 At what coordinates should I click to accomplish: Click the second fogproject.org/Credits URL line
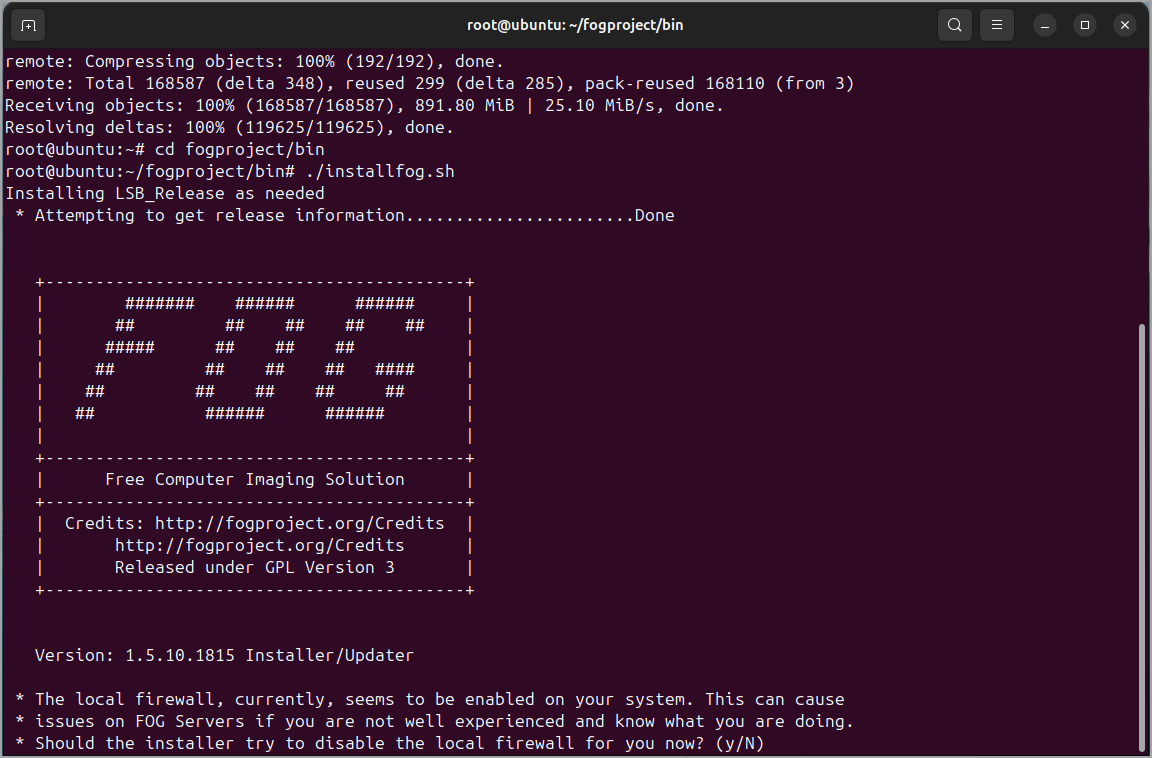(259, 546)
